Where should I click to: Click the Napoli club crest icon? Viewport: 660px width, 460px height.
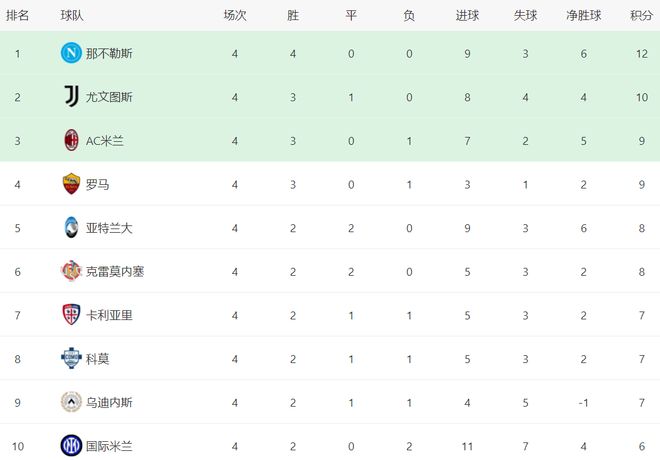(71, 53)
